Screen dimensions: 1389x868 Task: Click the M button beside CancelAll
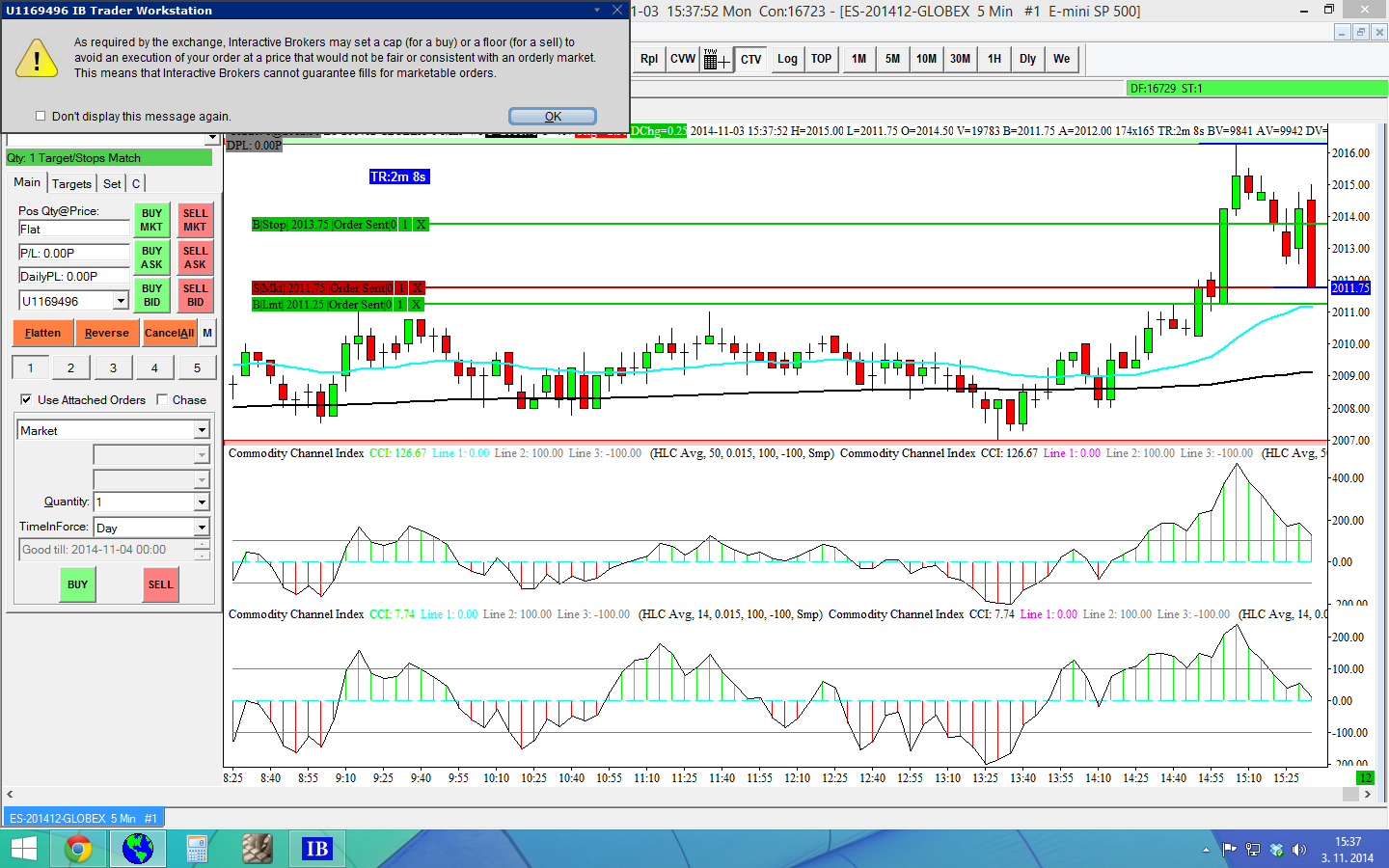pyautogui.click(x=207, y=333)
